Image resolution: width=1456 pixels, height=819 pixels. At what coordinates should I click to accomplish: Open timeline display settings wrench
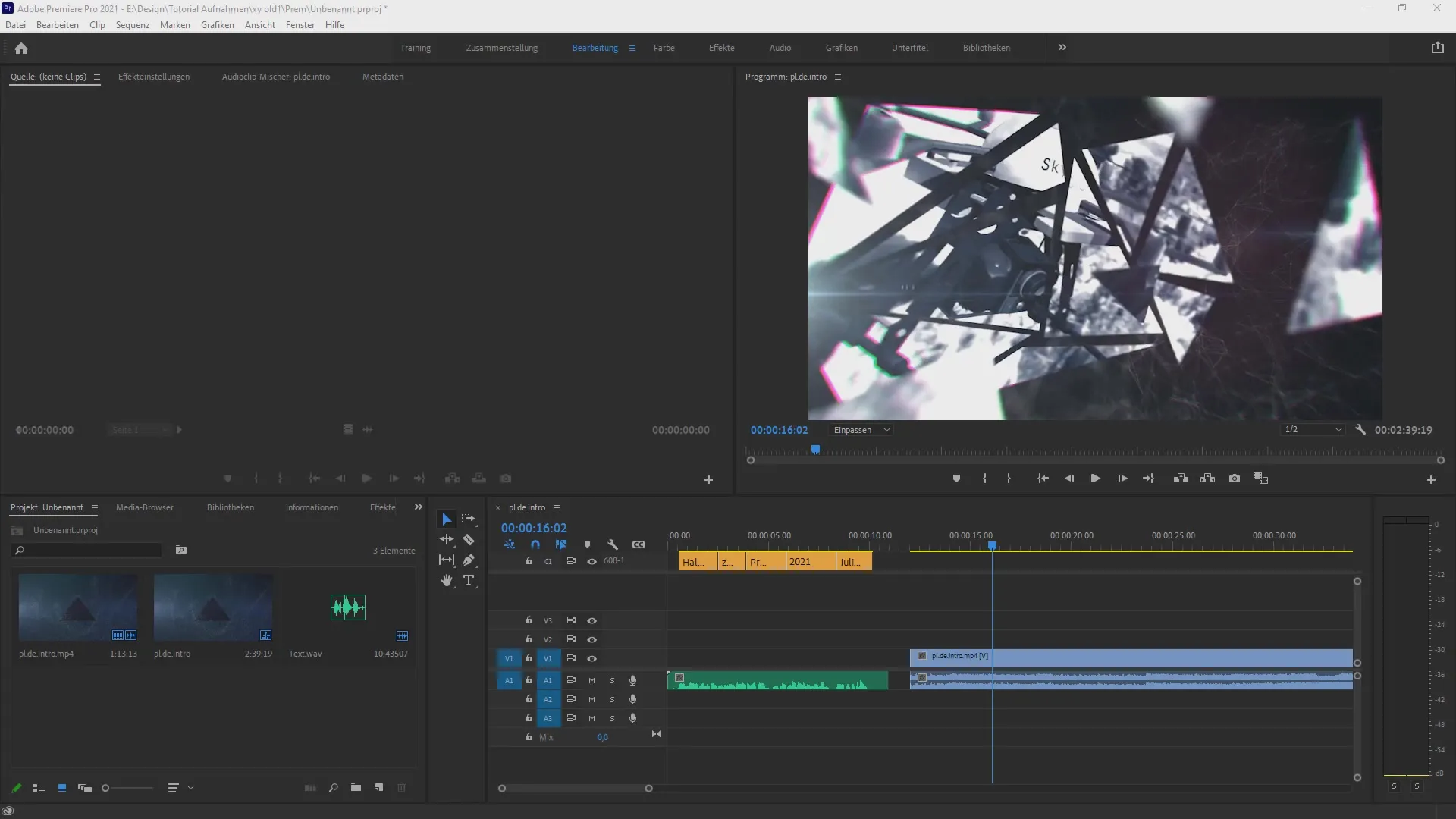[613, 544]
